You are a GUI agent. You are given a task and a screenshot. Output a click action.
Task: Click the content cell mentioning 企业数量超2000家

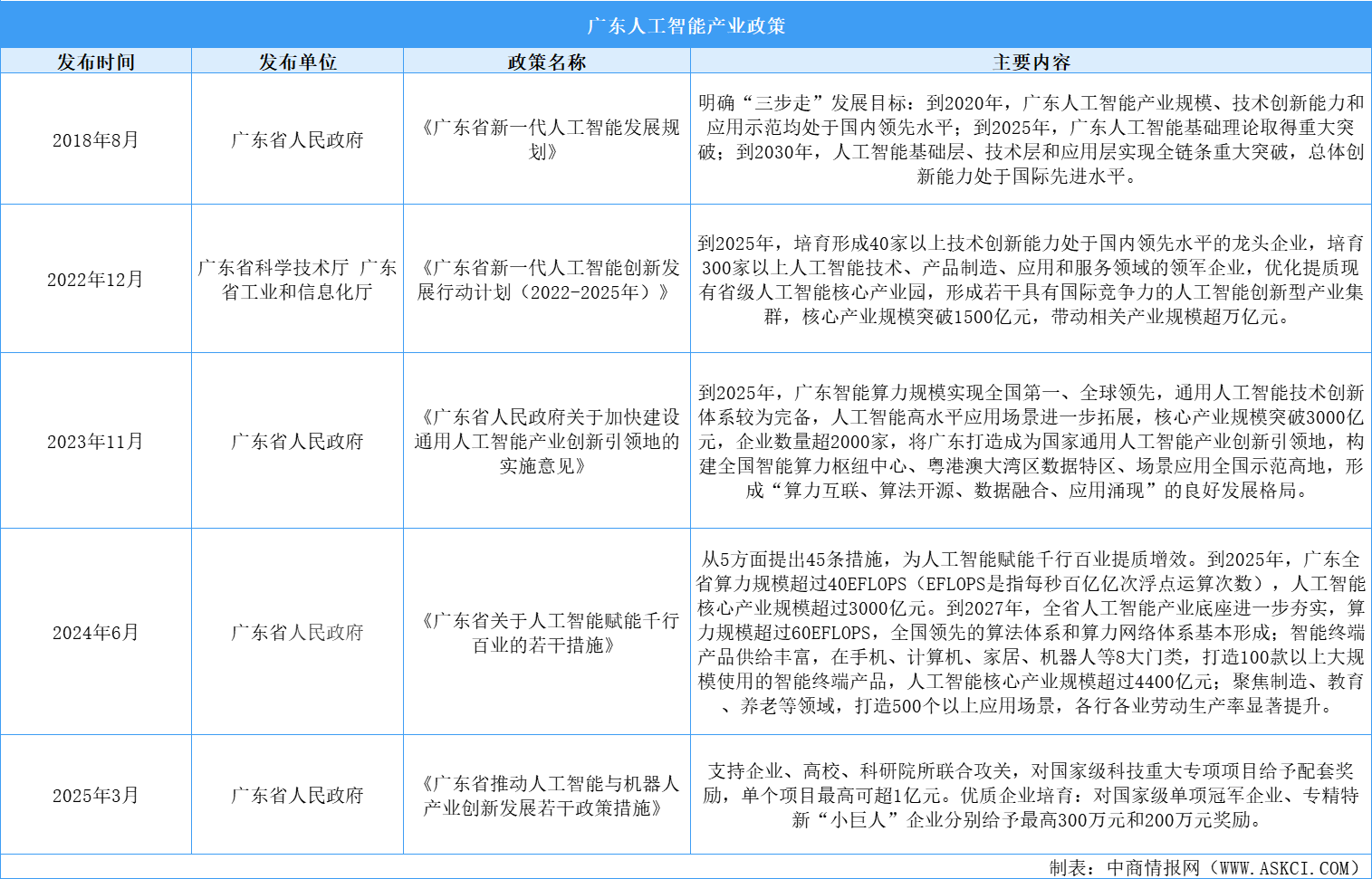tap(1031, 441)
